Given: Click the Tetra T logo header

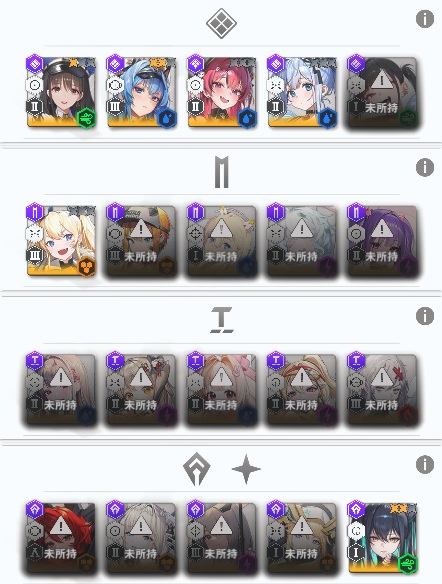Looking at the screenshot, I should tap(222, 320).
